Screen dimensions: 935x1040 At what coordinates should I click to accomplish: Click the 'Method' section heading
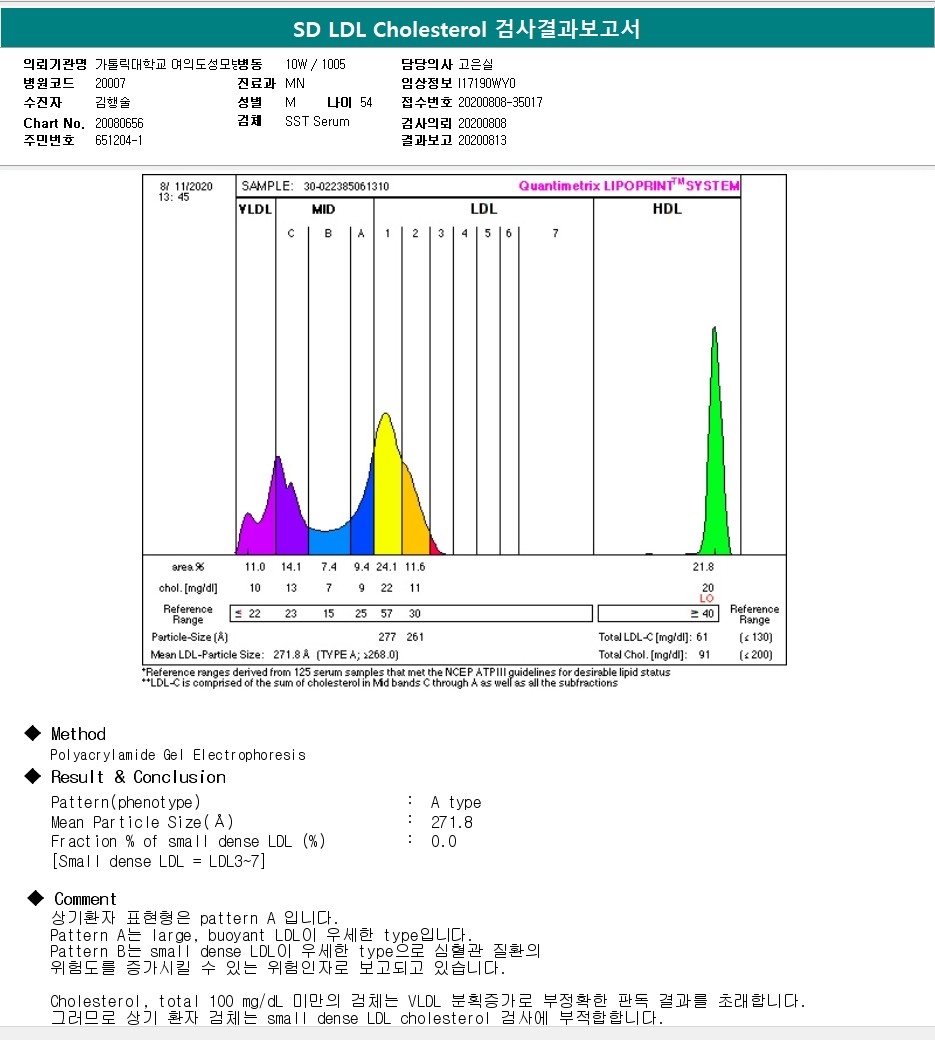78,734
